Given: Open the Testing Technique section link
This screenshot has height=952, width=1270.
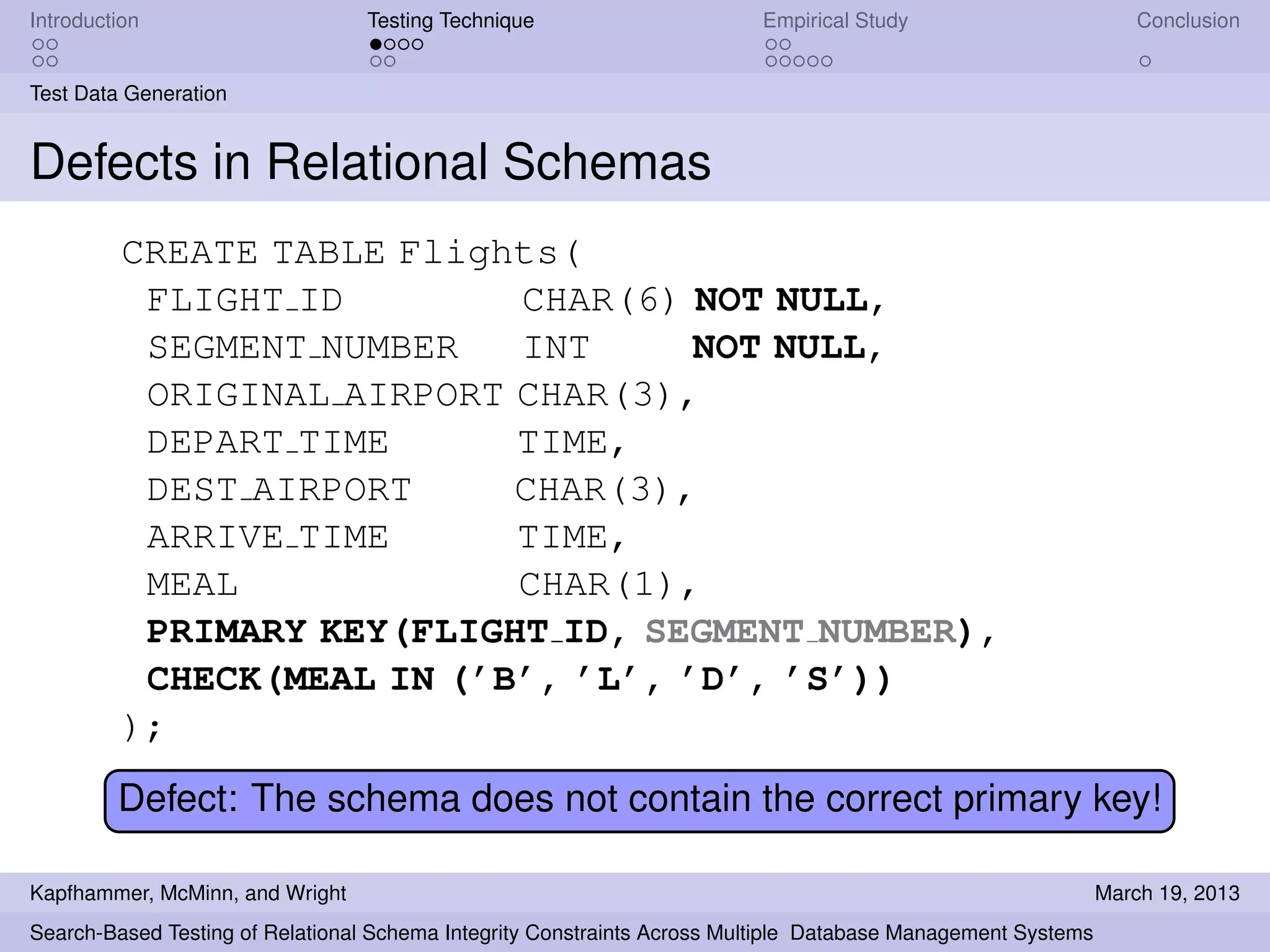Looking at the screenshot, I should pos(450,20).
